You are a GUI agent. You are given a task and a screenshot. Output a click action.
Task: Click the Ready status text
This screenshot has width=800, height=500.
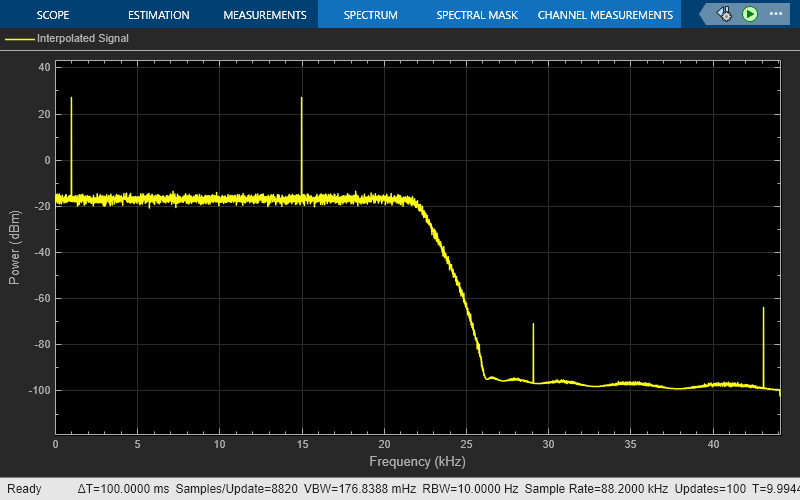24,489
